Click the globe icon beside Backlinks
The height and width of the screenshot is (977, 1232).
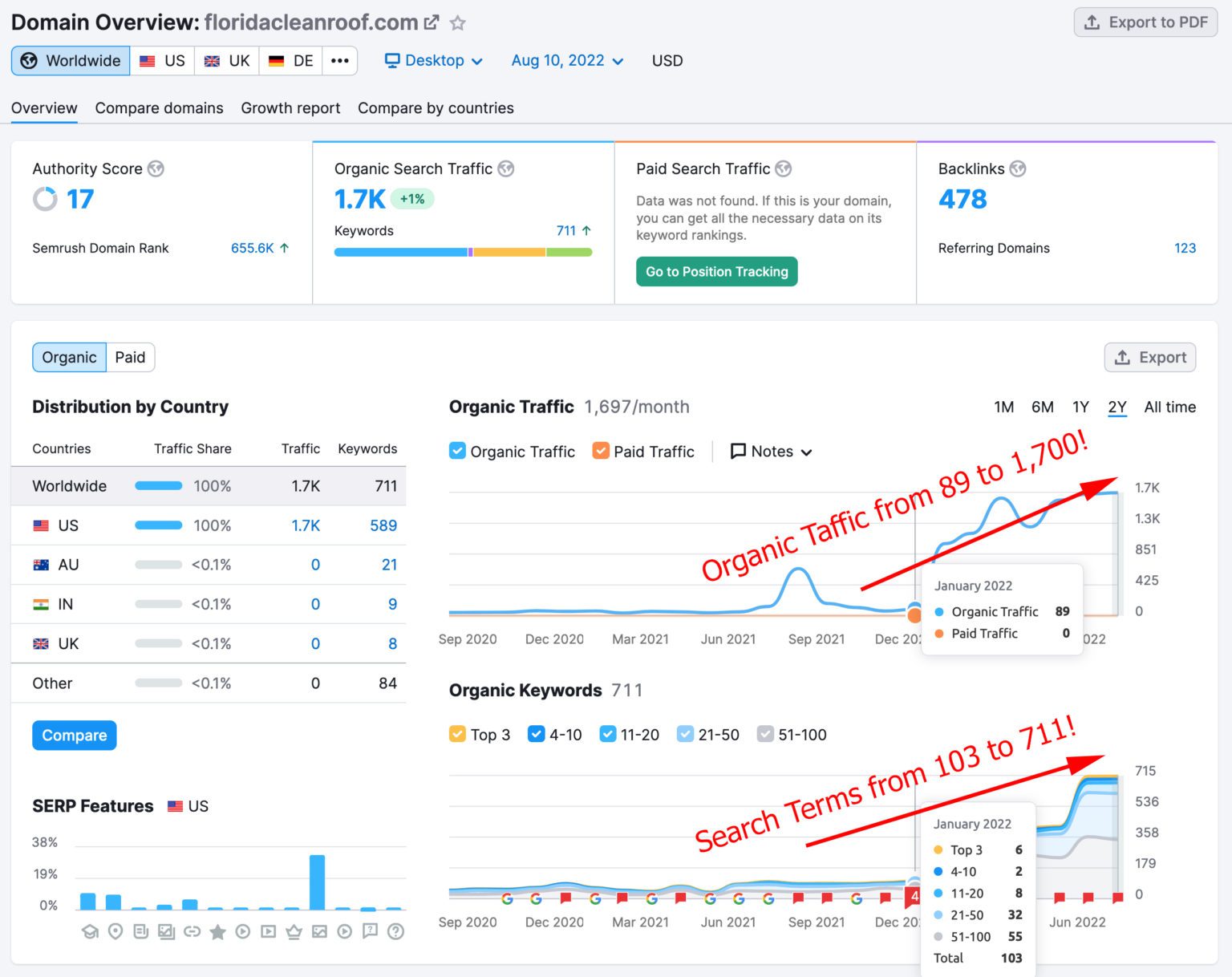[x=1018, y=168]
